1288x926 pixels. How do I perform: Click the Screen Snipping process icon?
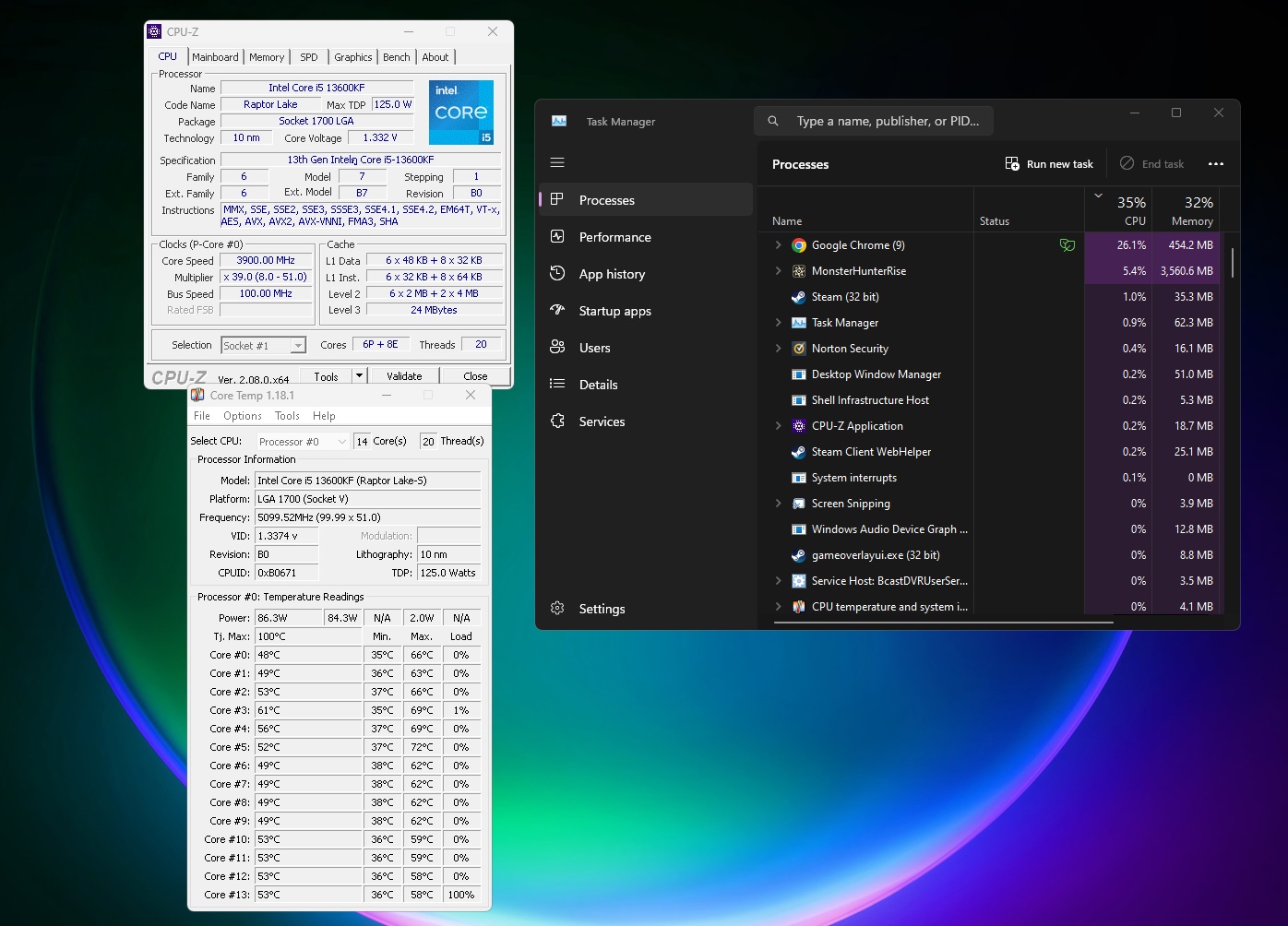point(799,504)
